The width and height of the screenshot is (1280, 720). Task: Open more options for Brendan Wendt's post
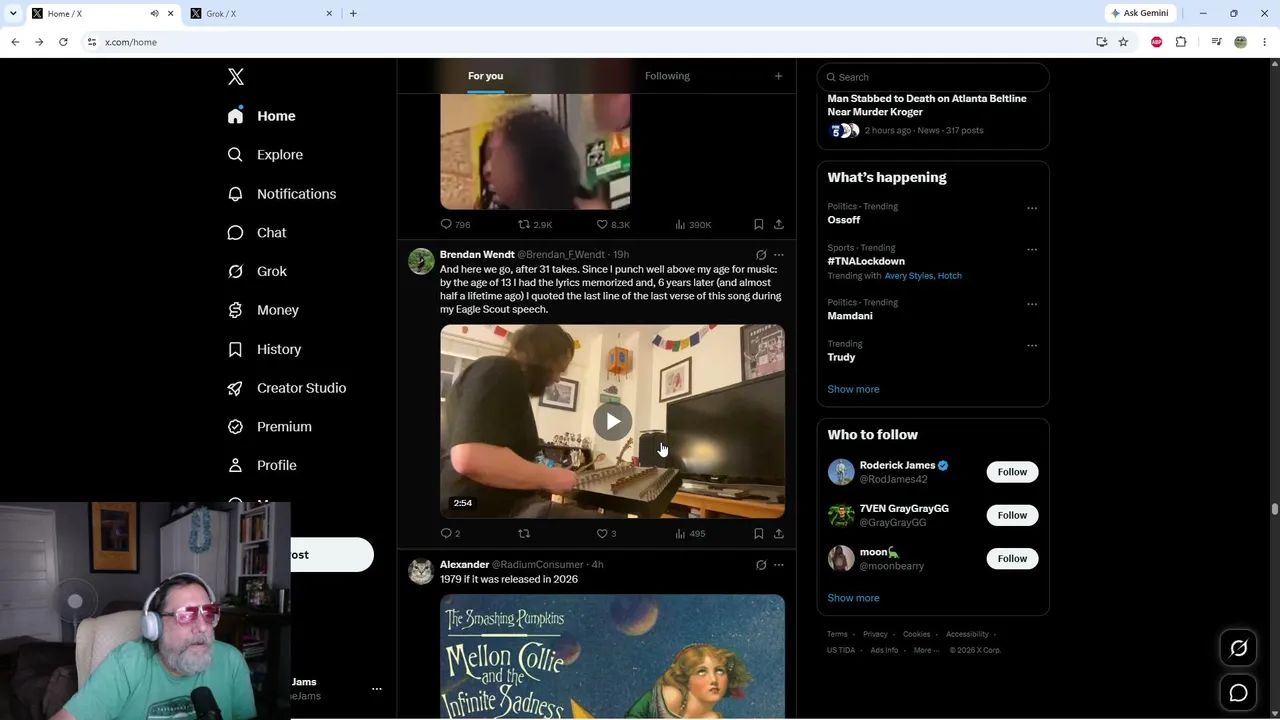pyautogui.click(x=779, y=255)
